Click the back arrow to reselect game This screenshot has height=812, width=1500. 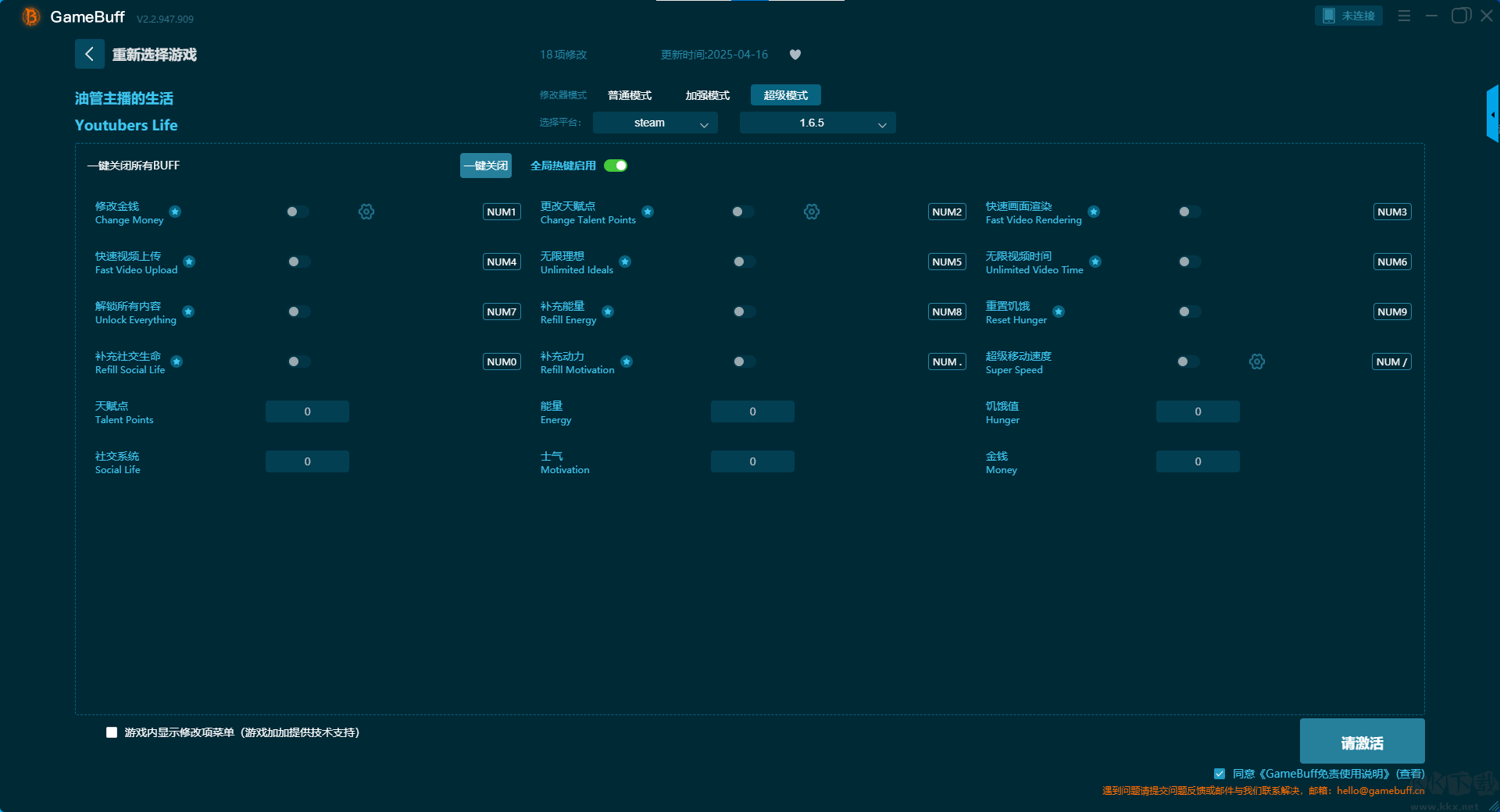click(89, 54)
